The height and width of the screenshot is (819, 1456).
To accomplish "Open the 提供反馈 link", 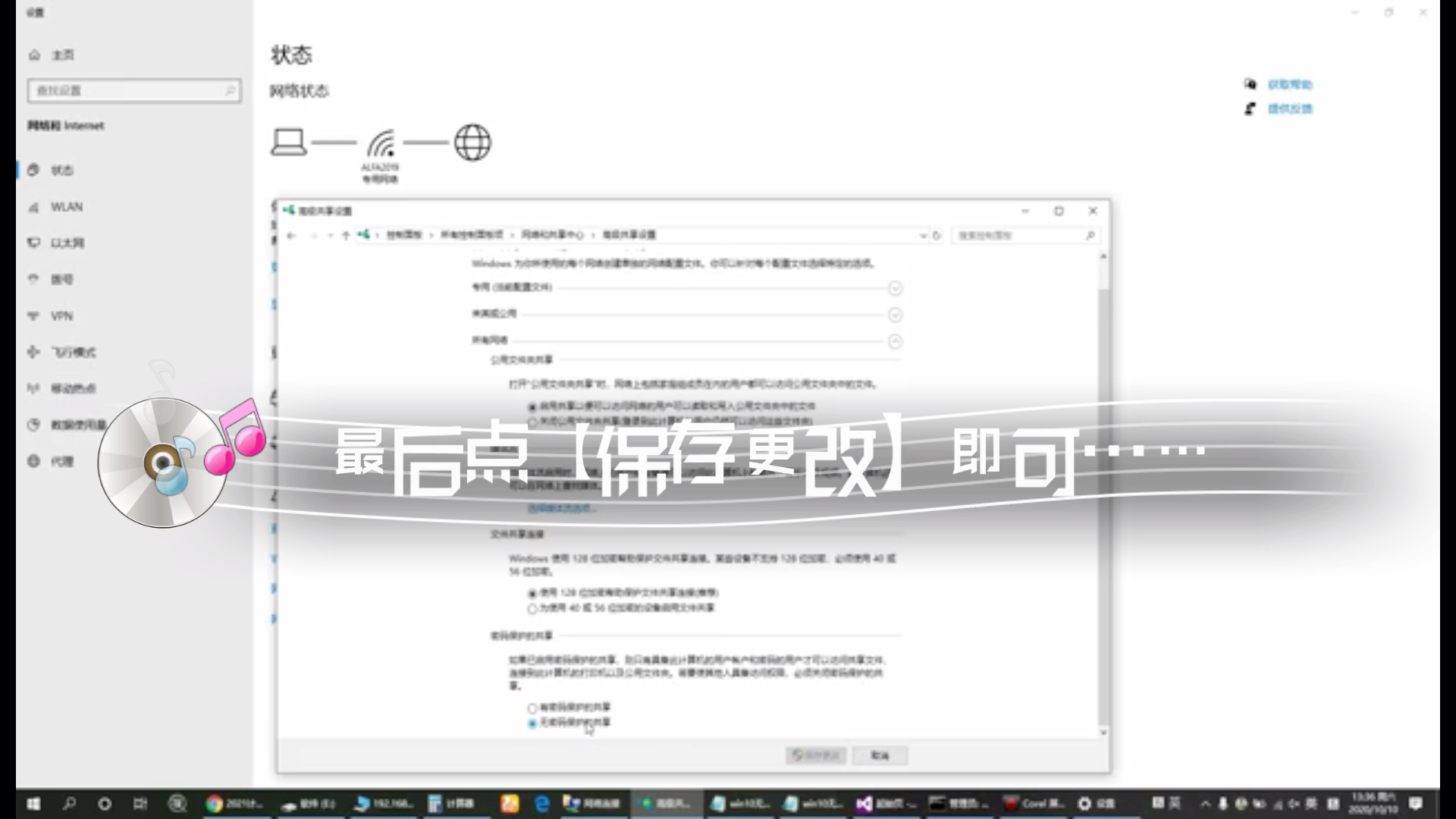I will click(1290, 108).
